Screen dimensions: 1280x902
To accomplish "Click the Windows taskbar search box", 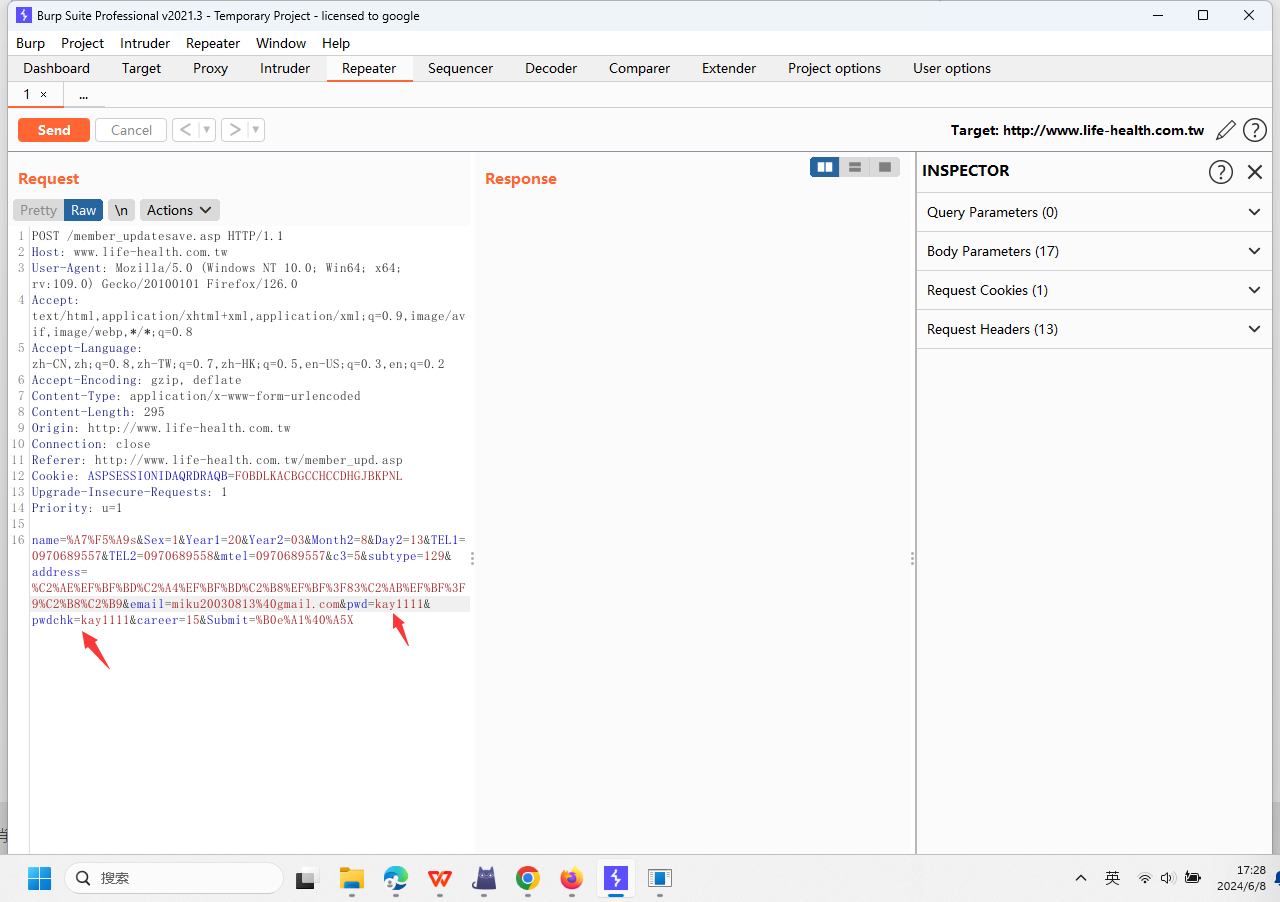I will coord(174,878).
